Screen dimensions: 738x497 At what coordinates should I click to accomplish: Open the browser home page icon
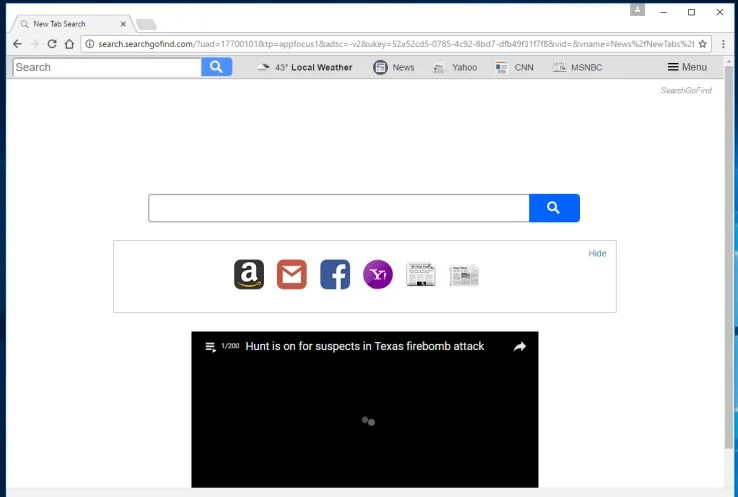[x=69, y=44]
